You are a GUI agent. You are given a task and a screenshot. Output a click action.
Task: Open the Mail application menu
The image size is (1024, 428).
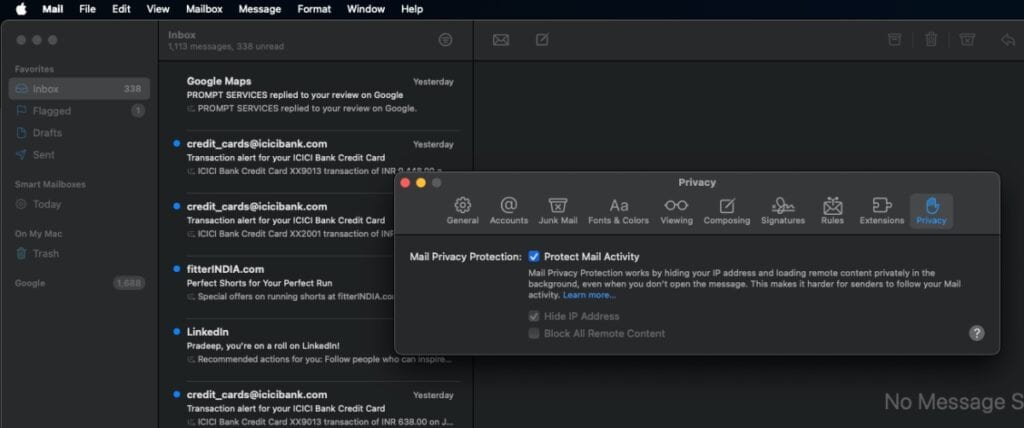tap(52, 9)
